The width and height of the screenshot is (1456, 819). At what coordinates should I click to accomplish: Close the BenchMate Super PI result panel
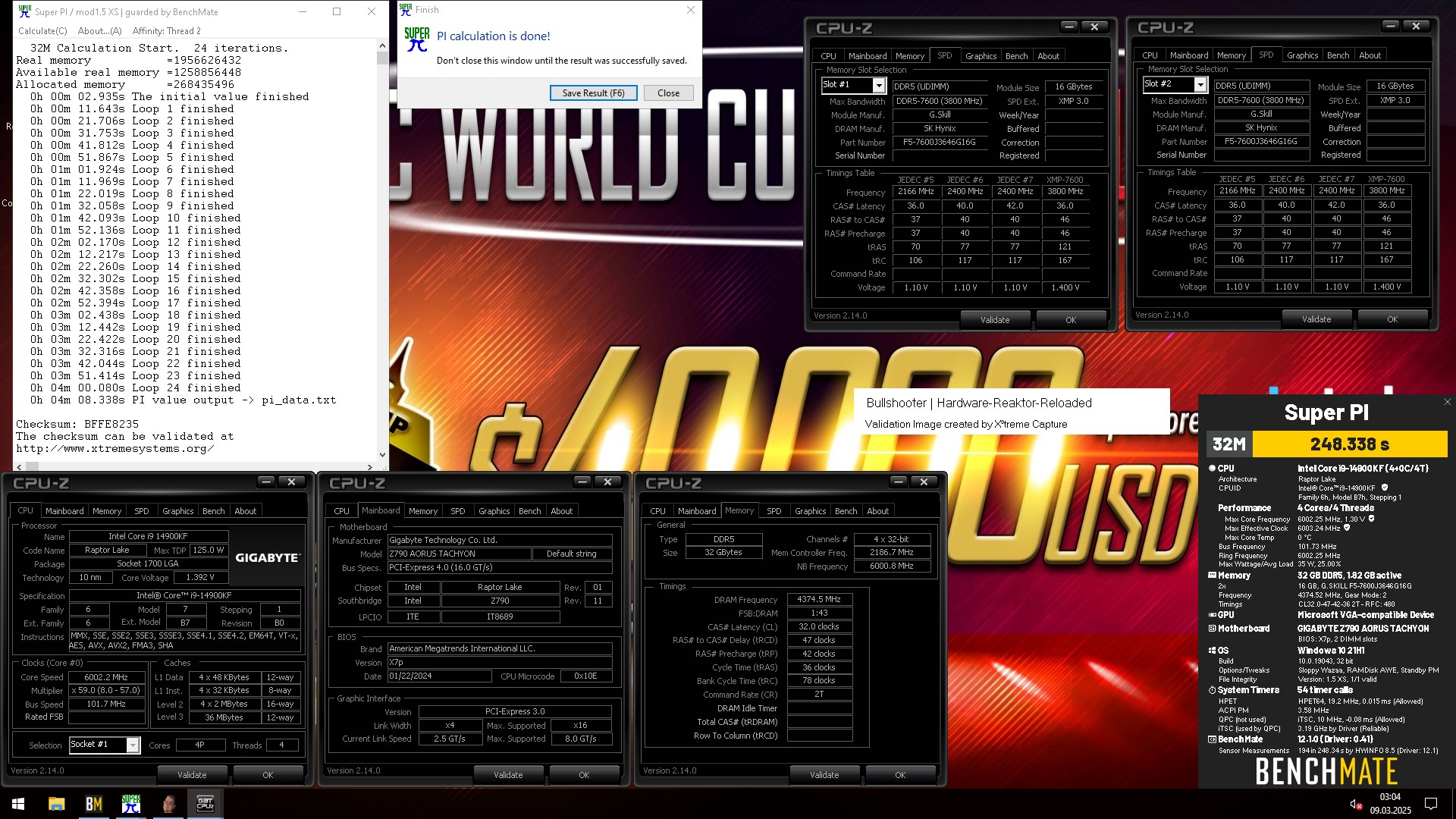[1447, 403]
